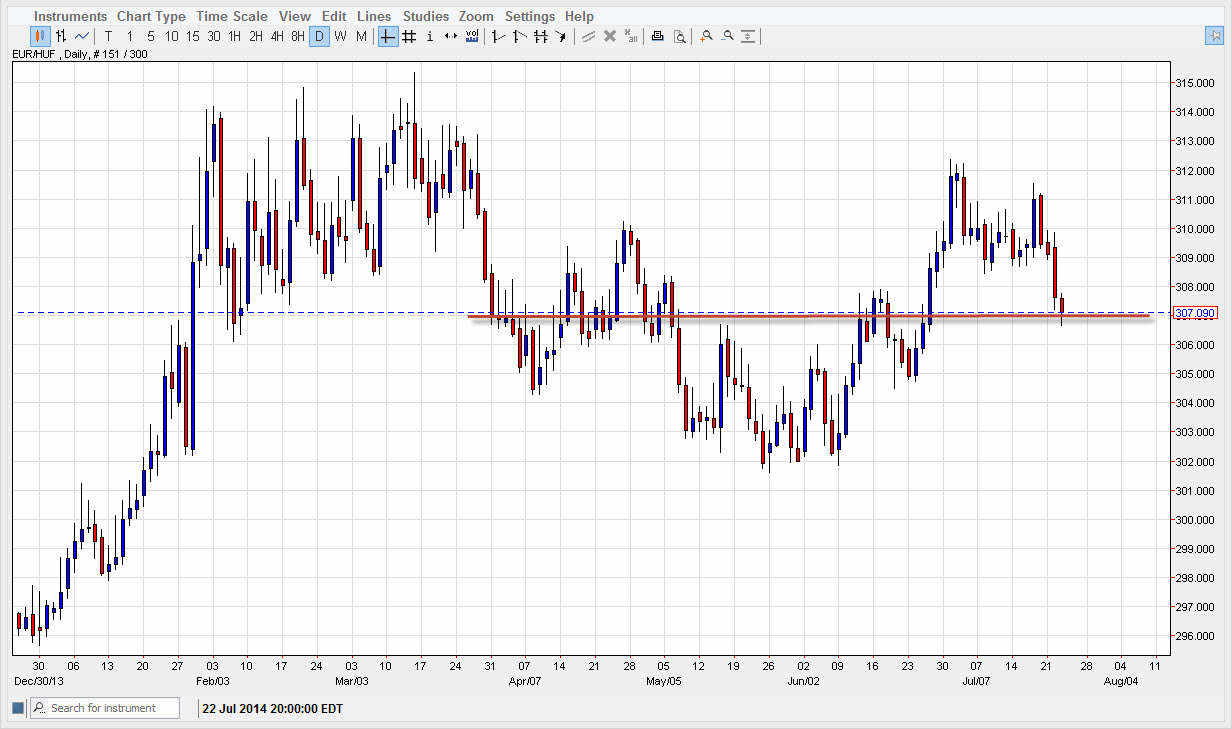Select the weekly W timeframe button
1232x729 pixels.
point(340,36)
